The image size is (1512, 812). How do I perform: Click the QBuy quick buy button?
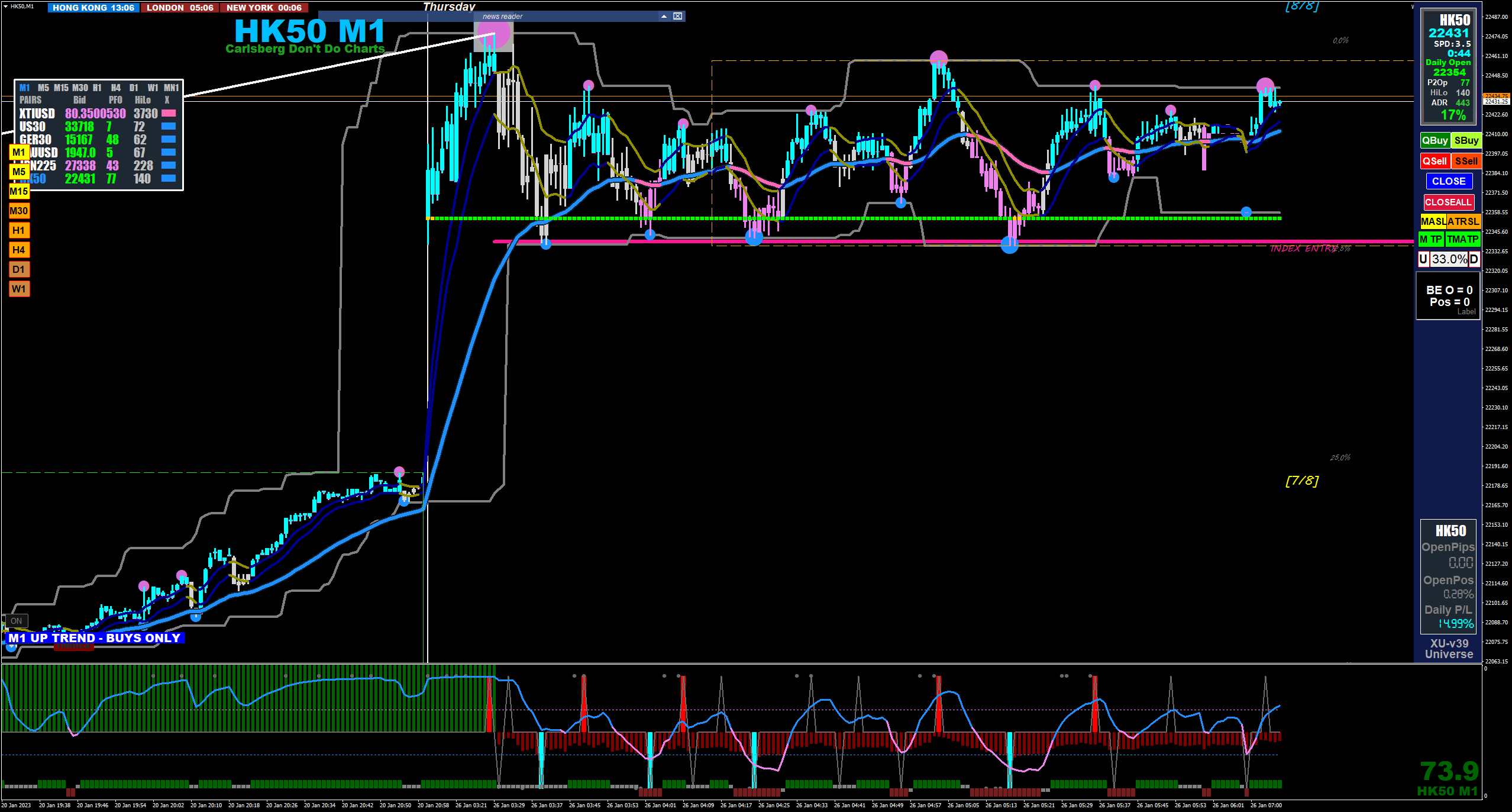coord(1434,141)
